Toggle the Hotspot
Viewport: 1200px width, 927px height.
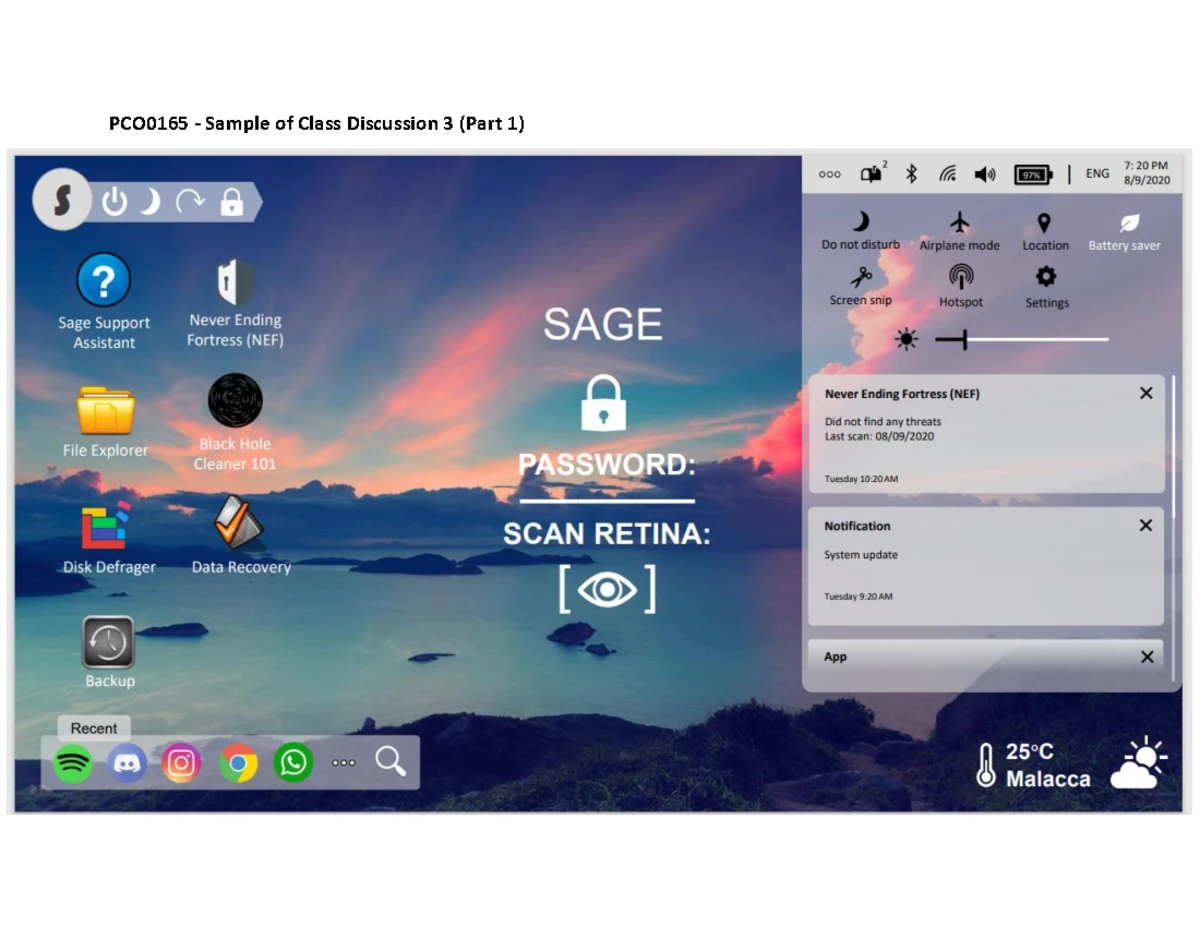pyautogui.click(x=960, y=286)
